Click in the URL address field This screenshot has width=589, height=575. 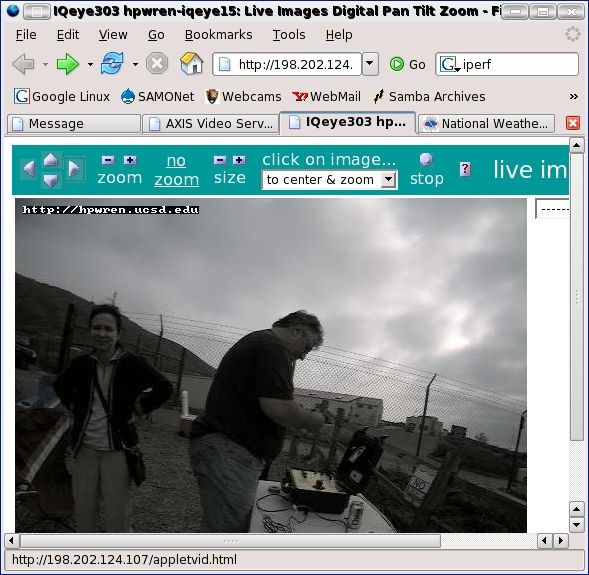click(288, 64)
